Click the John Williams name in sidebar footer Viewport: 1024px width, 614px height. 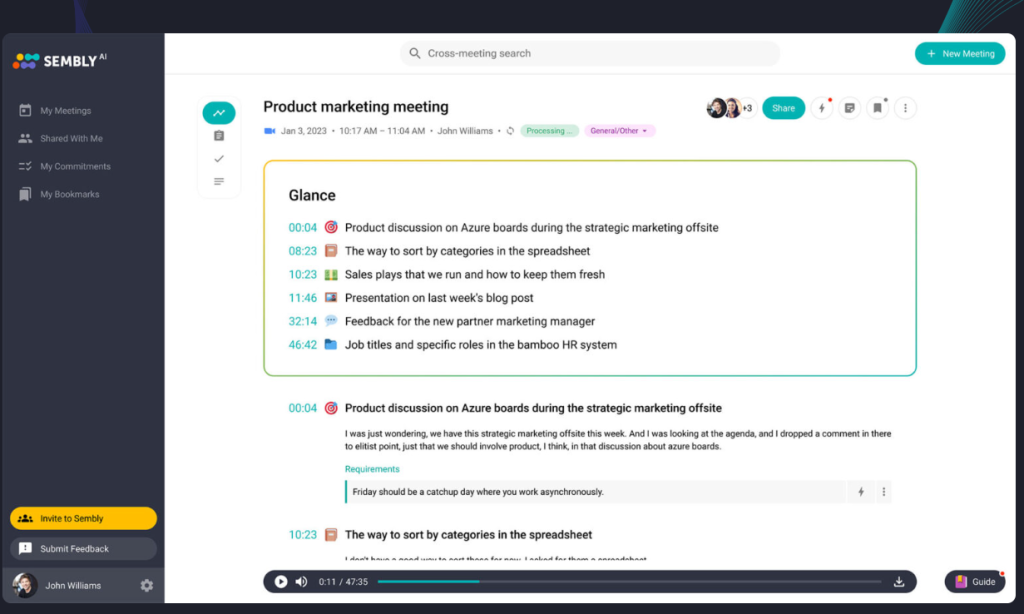pos(73,586)
